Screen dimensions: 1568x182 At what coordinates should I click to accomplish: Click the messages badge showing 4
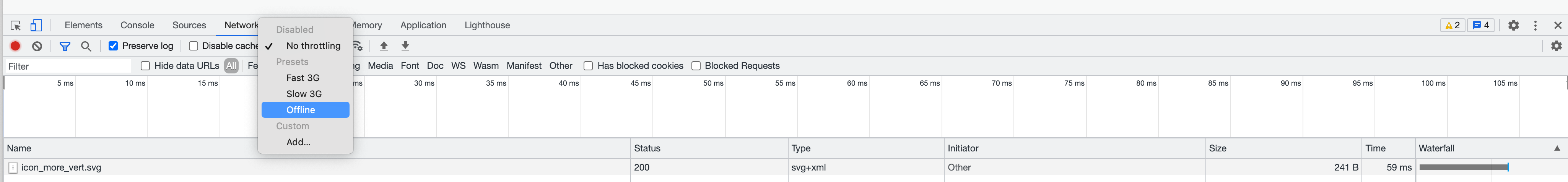1480,26
